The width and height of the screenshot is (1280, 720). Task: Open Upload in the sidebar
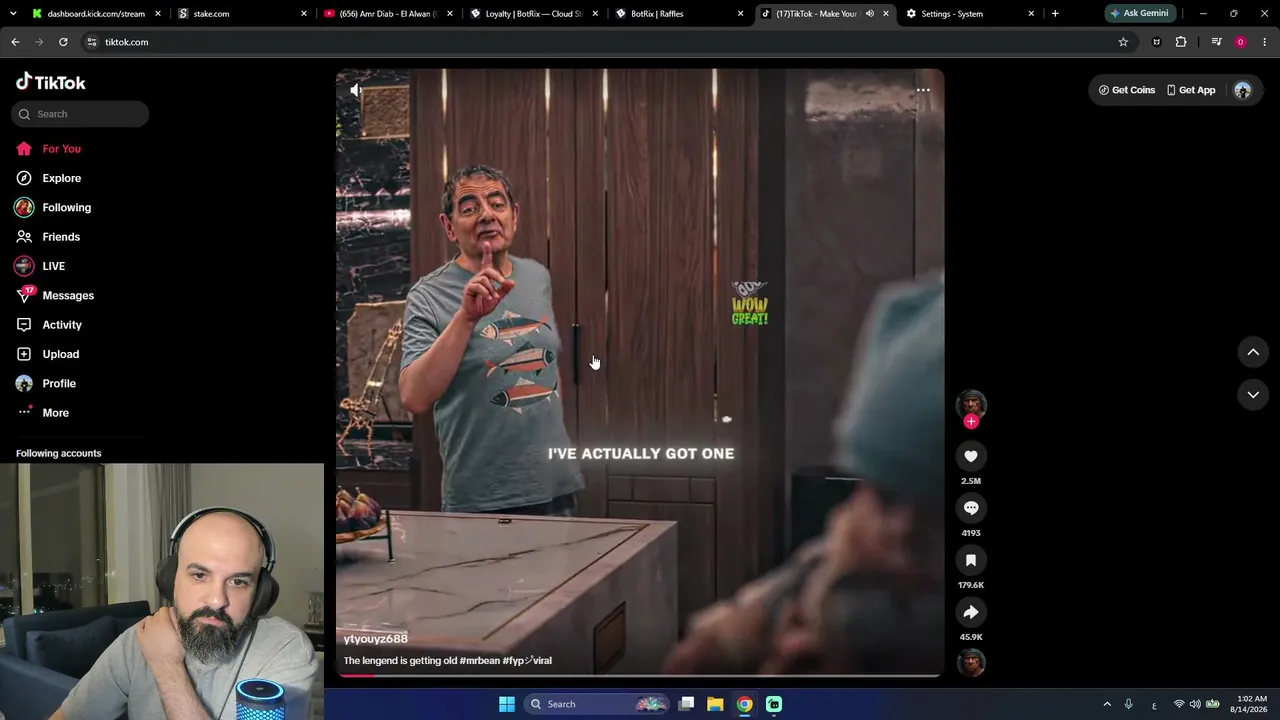[60, 354]
